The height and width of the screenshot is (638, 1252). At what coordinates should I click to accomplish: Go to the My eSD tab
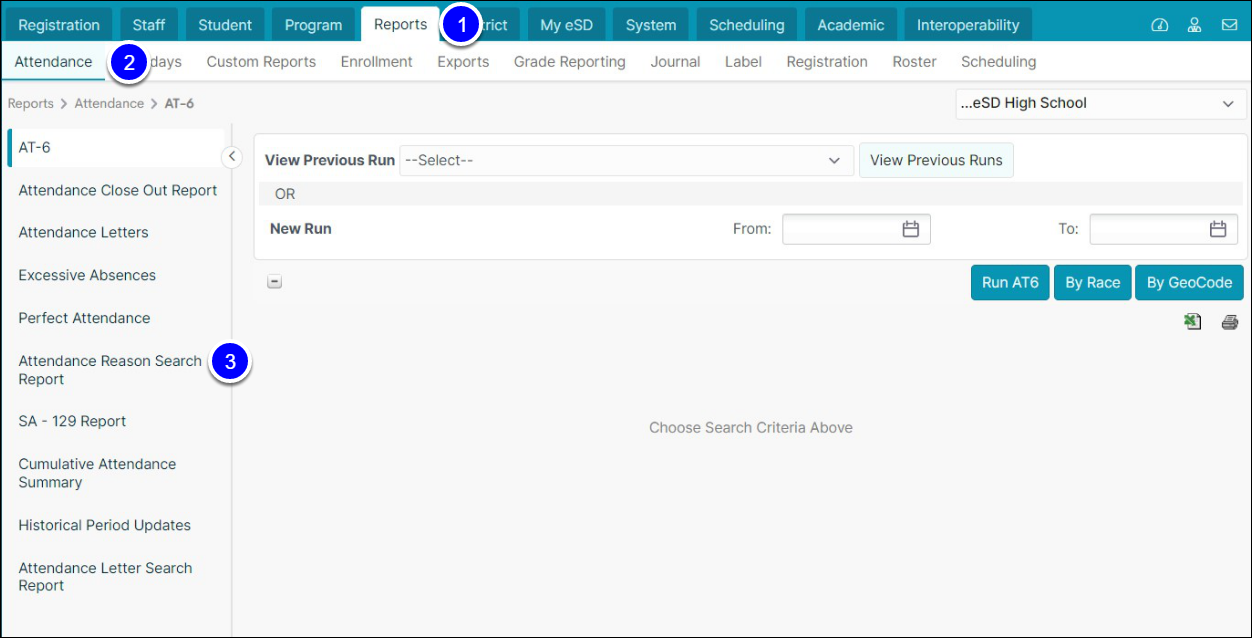click(x=566, y=25)
